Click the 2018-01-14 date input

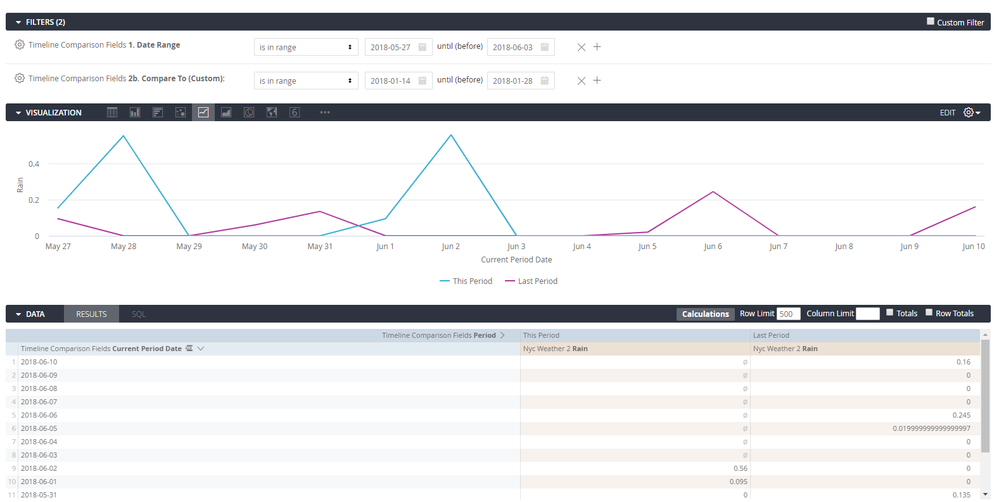[398, 81]
